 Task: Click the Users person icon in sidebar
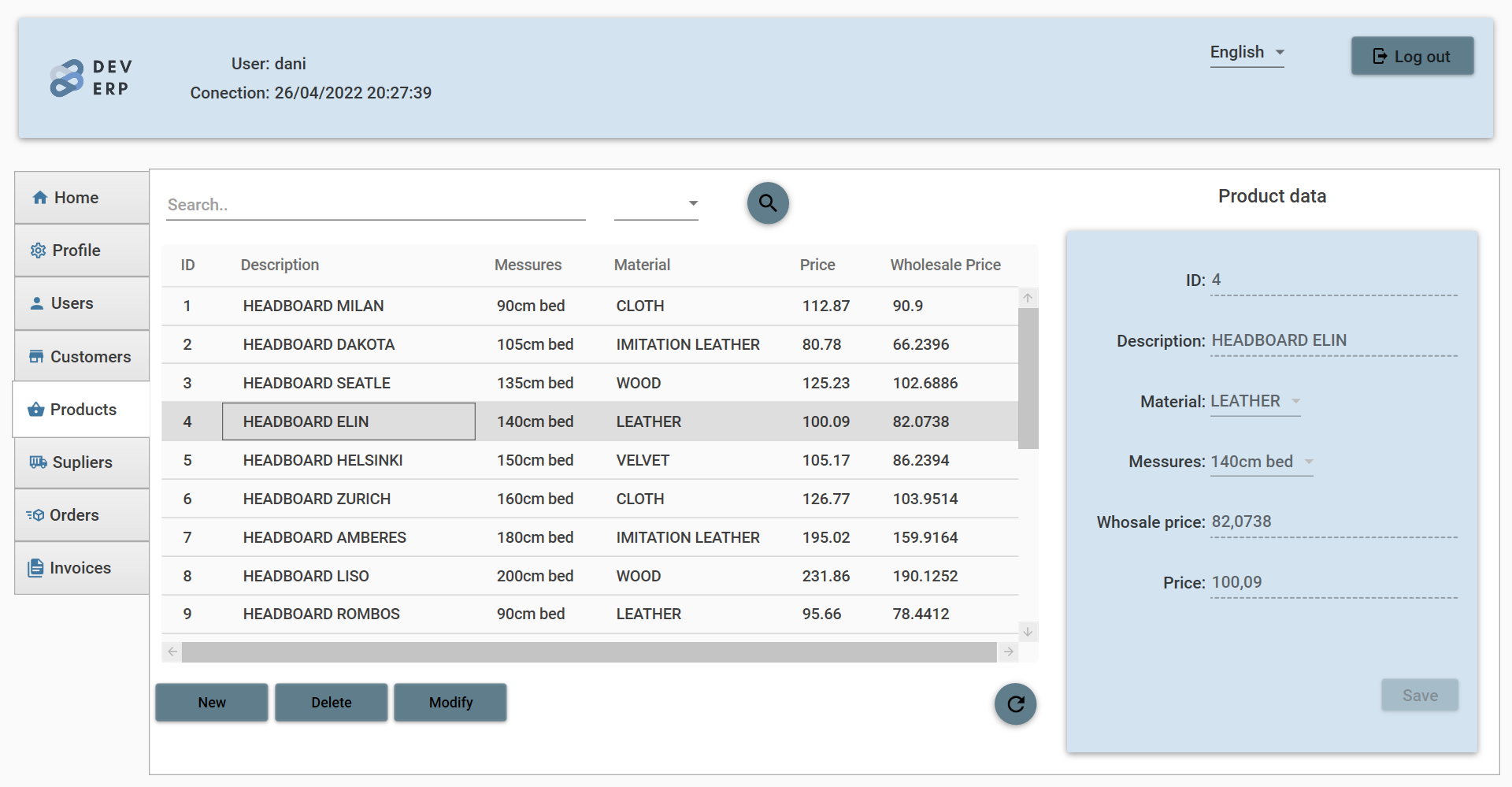click(x=38, y=303)
